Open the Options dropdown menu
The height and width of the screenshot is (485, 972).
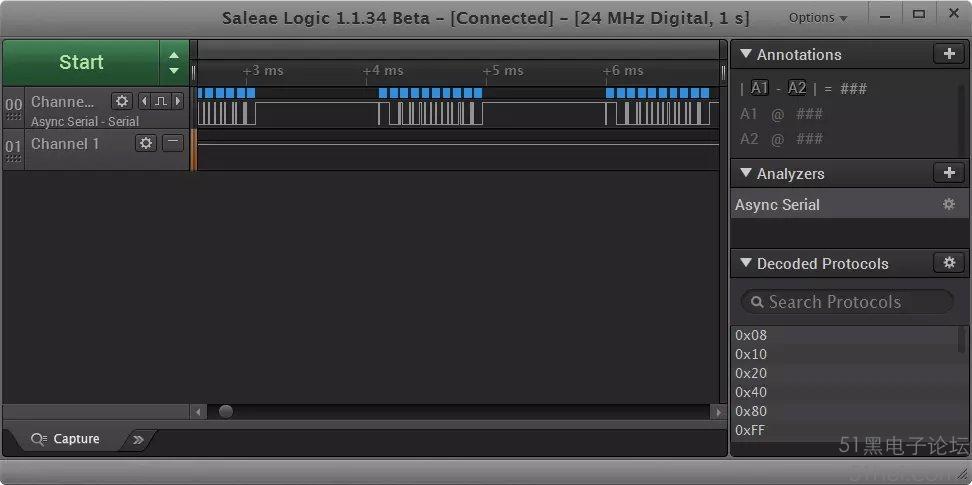[x=818, y=18]
